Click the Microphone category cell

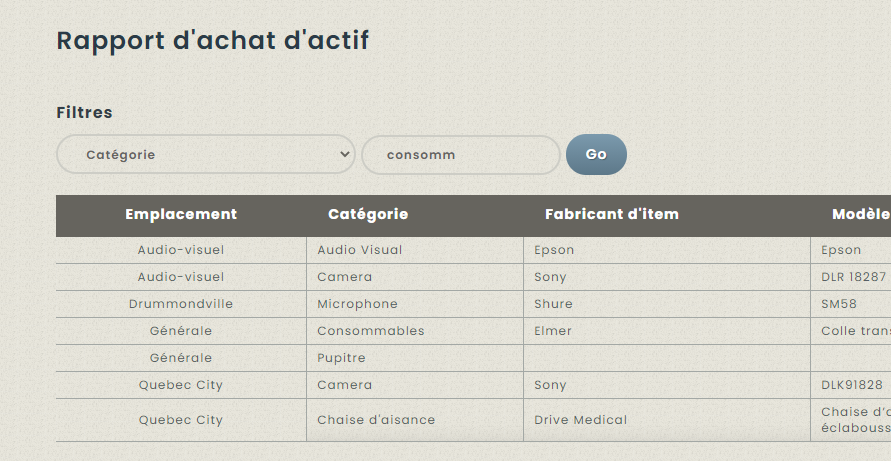(x=357, y=304)
